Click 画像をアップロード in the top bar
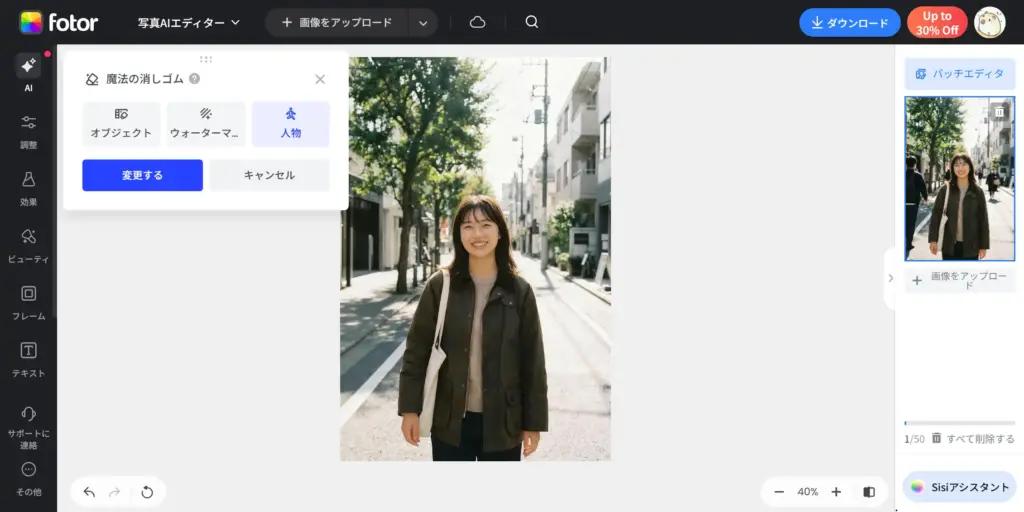1024x512 pixels. (337, 22)
